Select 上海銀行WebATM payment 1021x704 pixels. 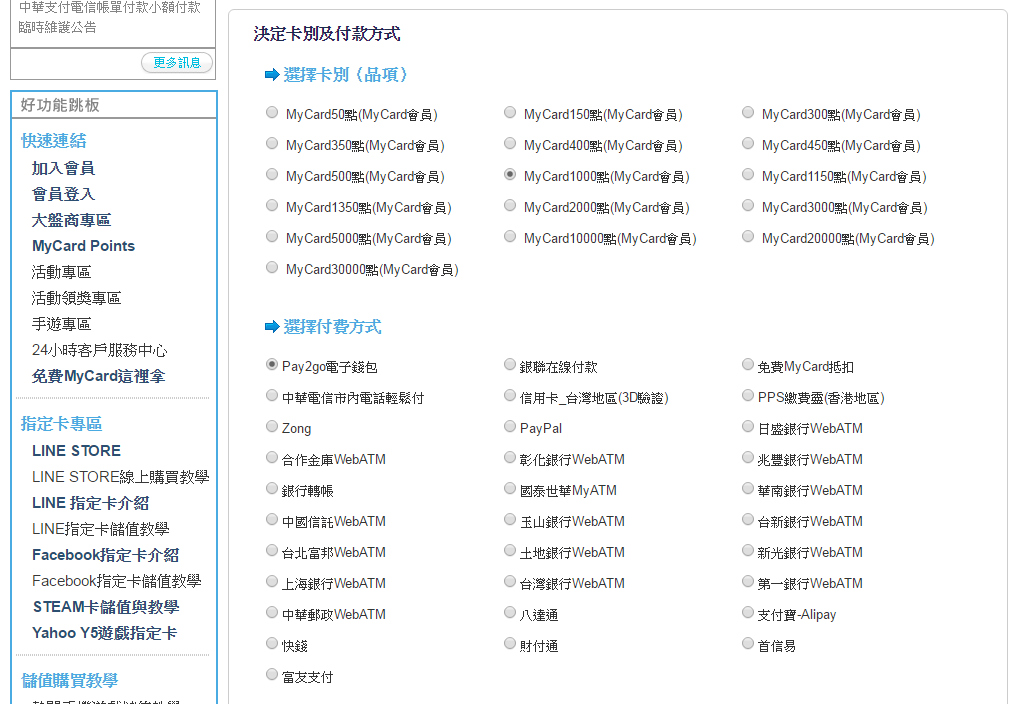(272, 581)
